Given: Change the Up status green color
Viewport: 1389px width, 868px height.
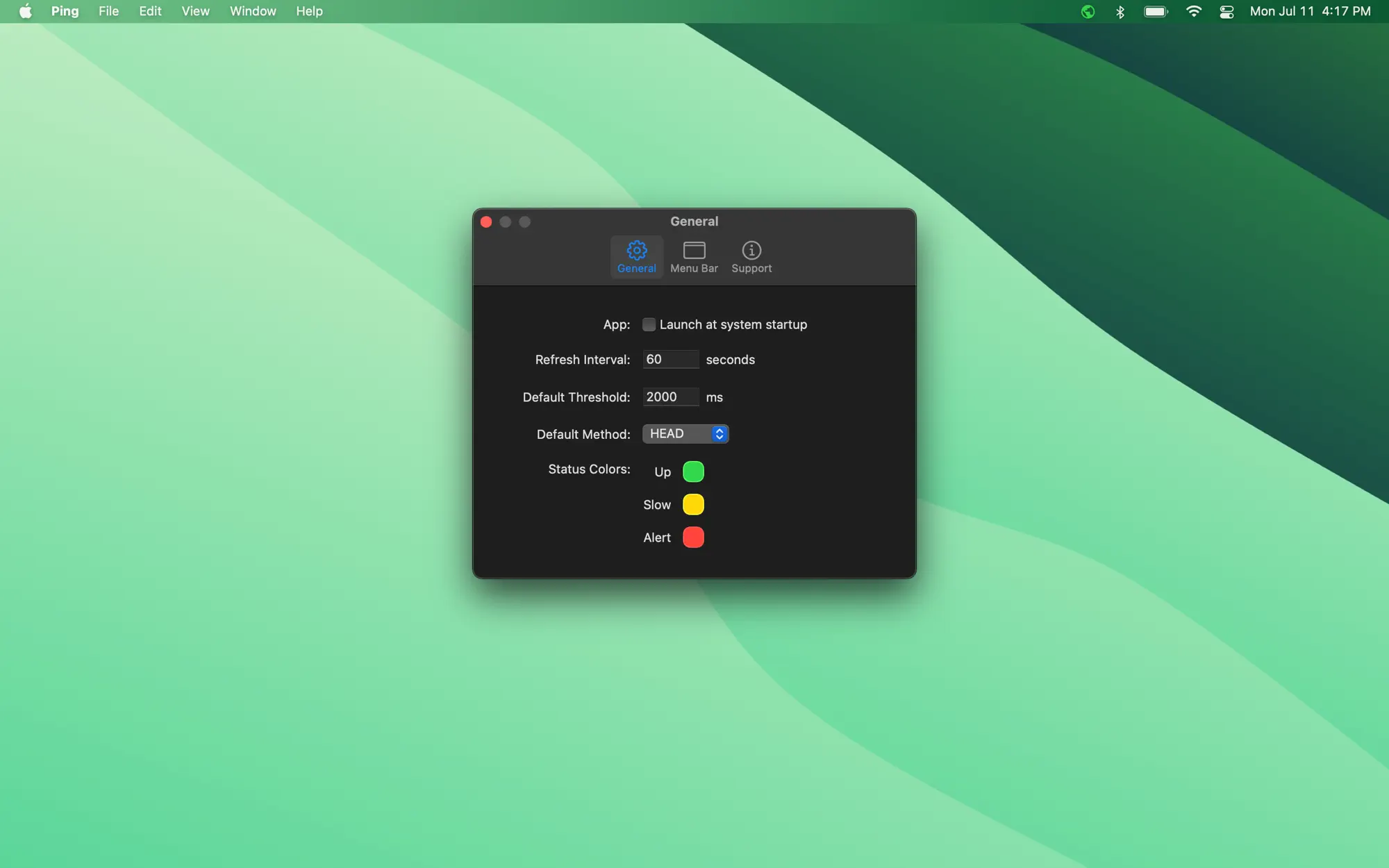Looking at the screenshot, I should click(693, 471).
